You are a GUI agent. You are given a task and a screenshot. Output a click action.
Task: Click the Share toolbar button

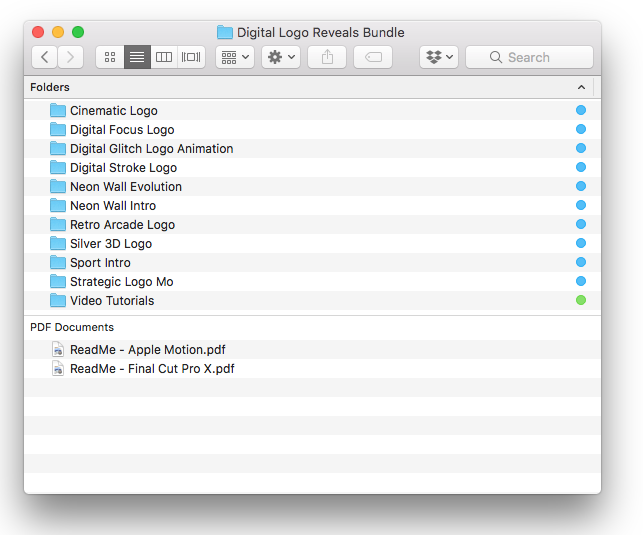(327, 57)
